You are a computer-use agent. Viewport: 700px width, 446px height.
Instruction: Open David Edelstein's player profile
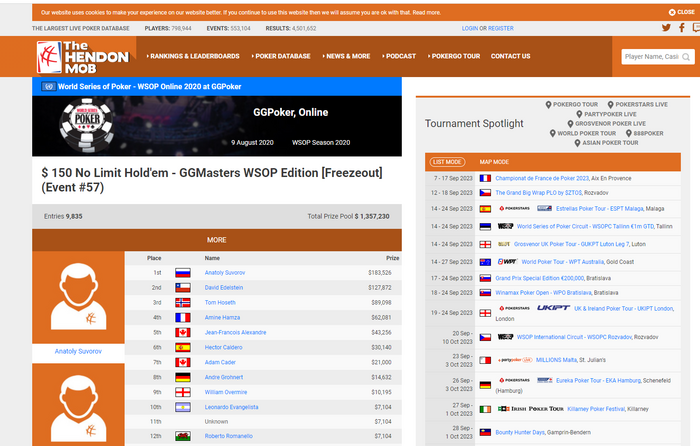[x=224, y=288]
